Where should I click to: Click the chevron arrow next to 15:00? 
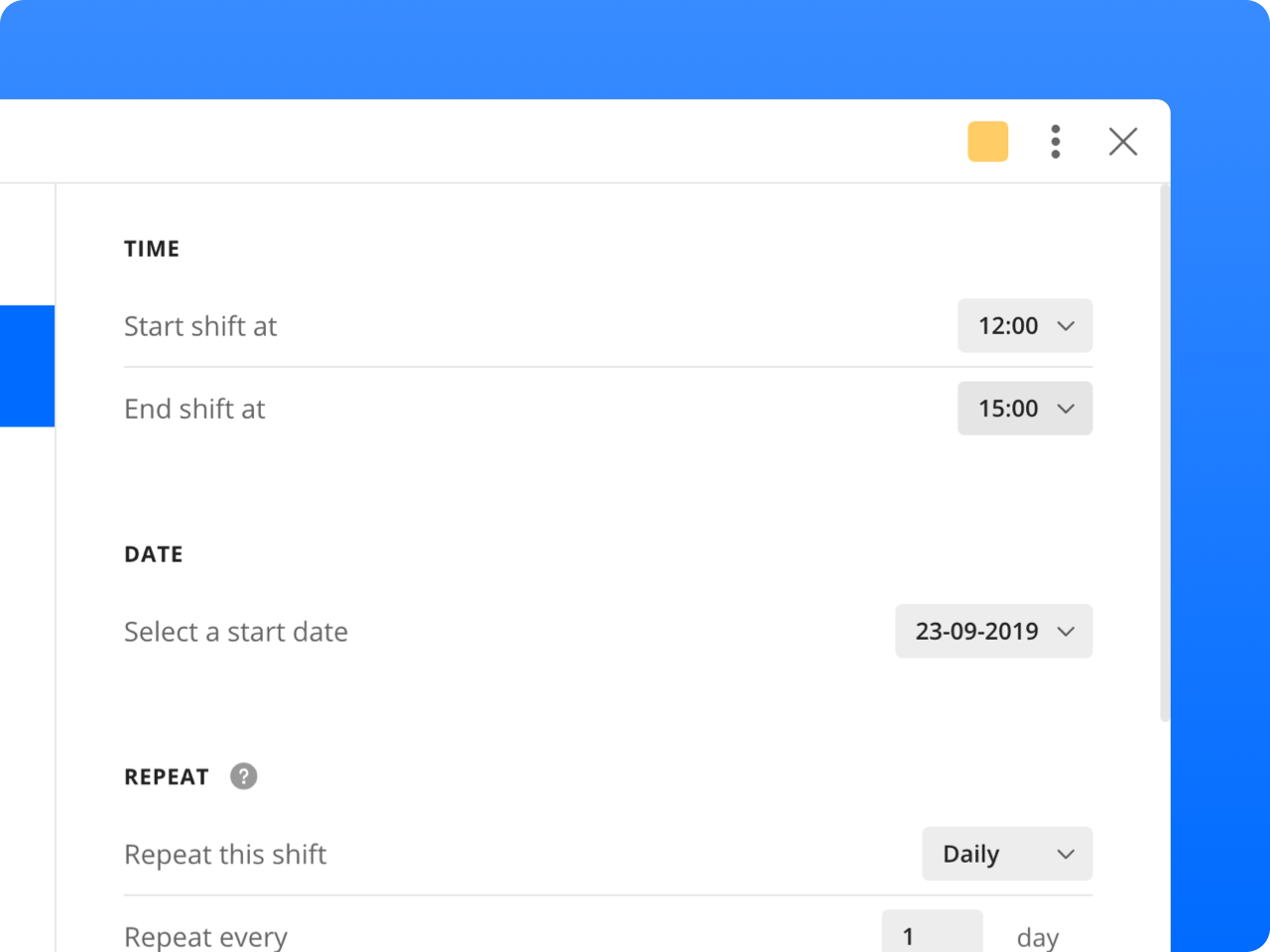(1067, 409)
